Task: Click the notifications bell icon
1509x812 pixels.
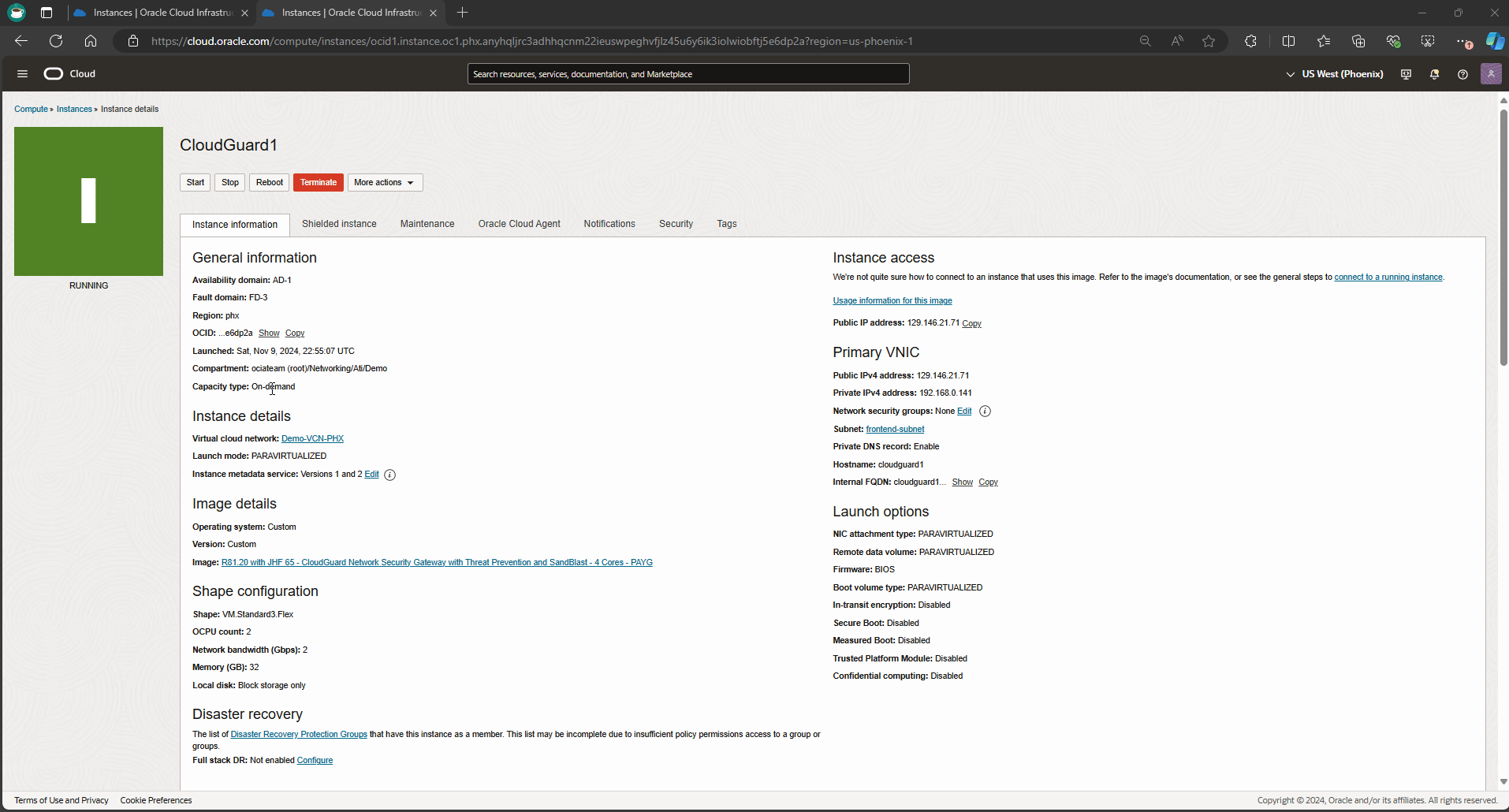Action: 1434,74
